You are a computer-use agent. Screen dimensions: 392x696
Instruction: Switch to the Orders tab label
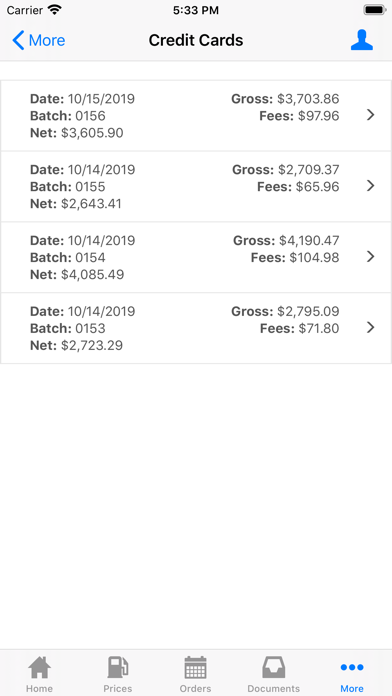click(195, 688)
